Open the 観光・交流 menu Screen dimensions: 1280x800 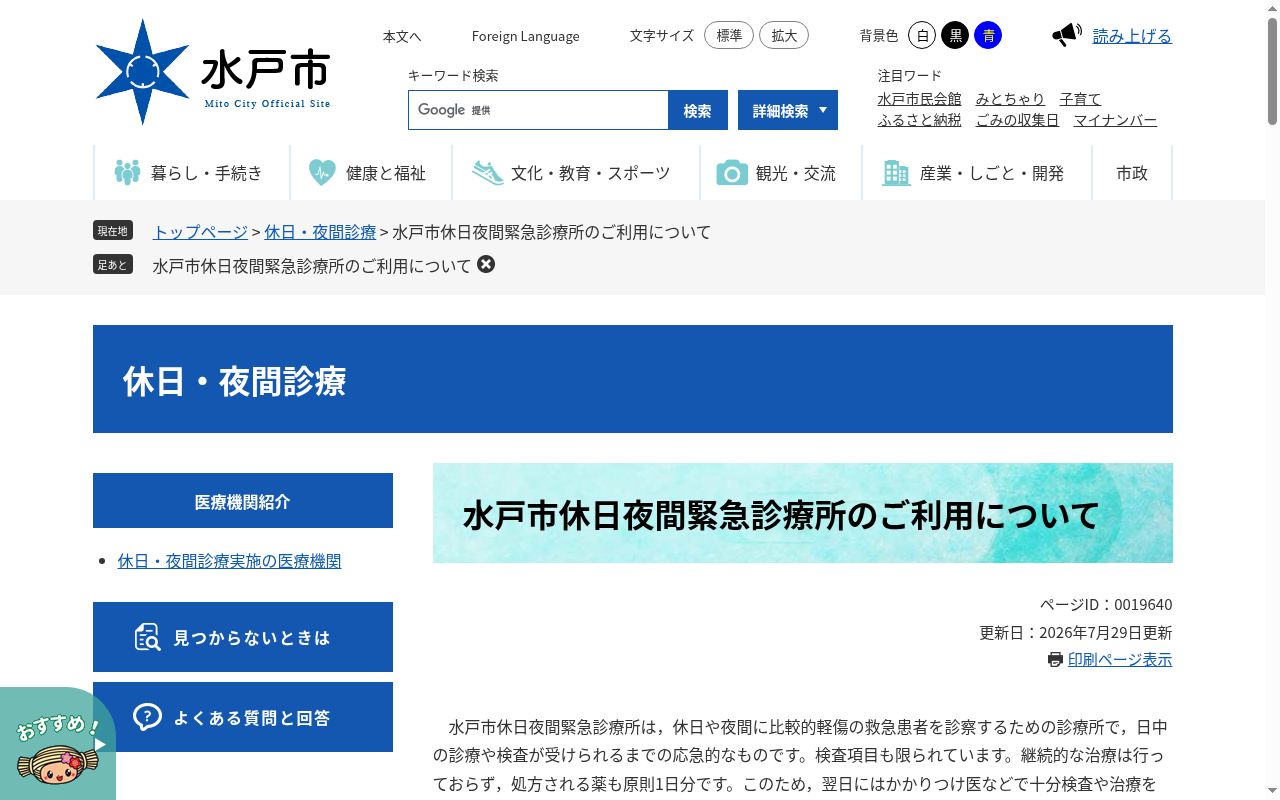780,173
